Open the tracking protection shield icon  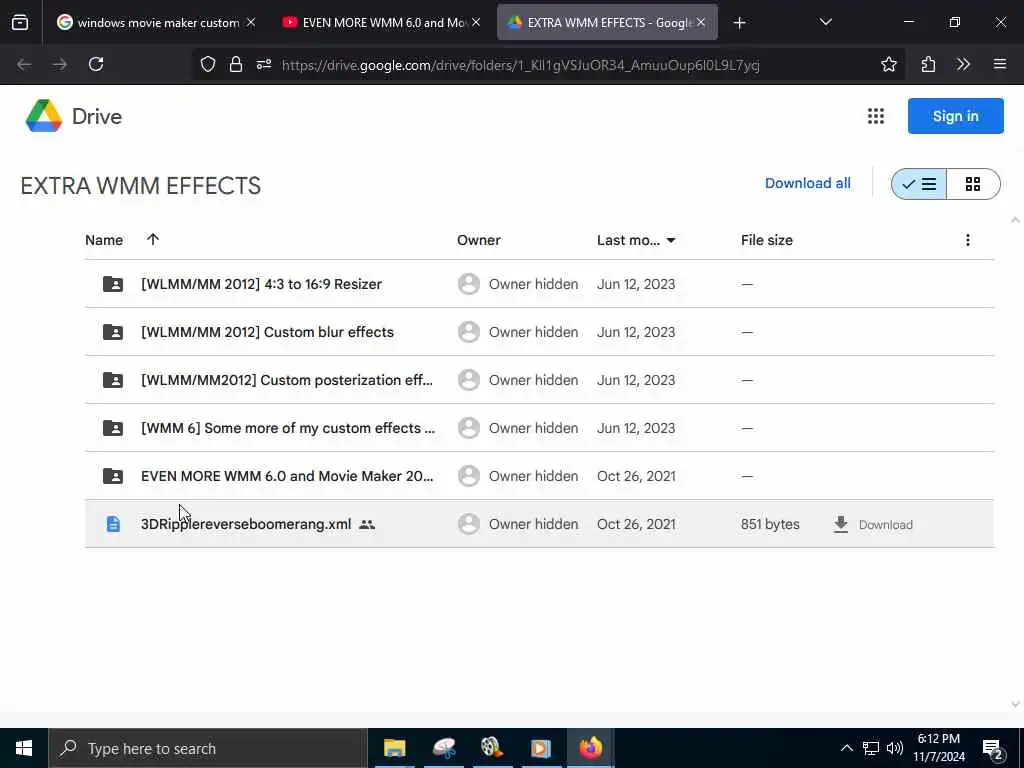pyautogui.click(x=208, y=64)
